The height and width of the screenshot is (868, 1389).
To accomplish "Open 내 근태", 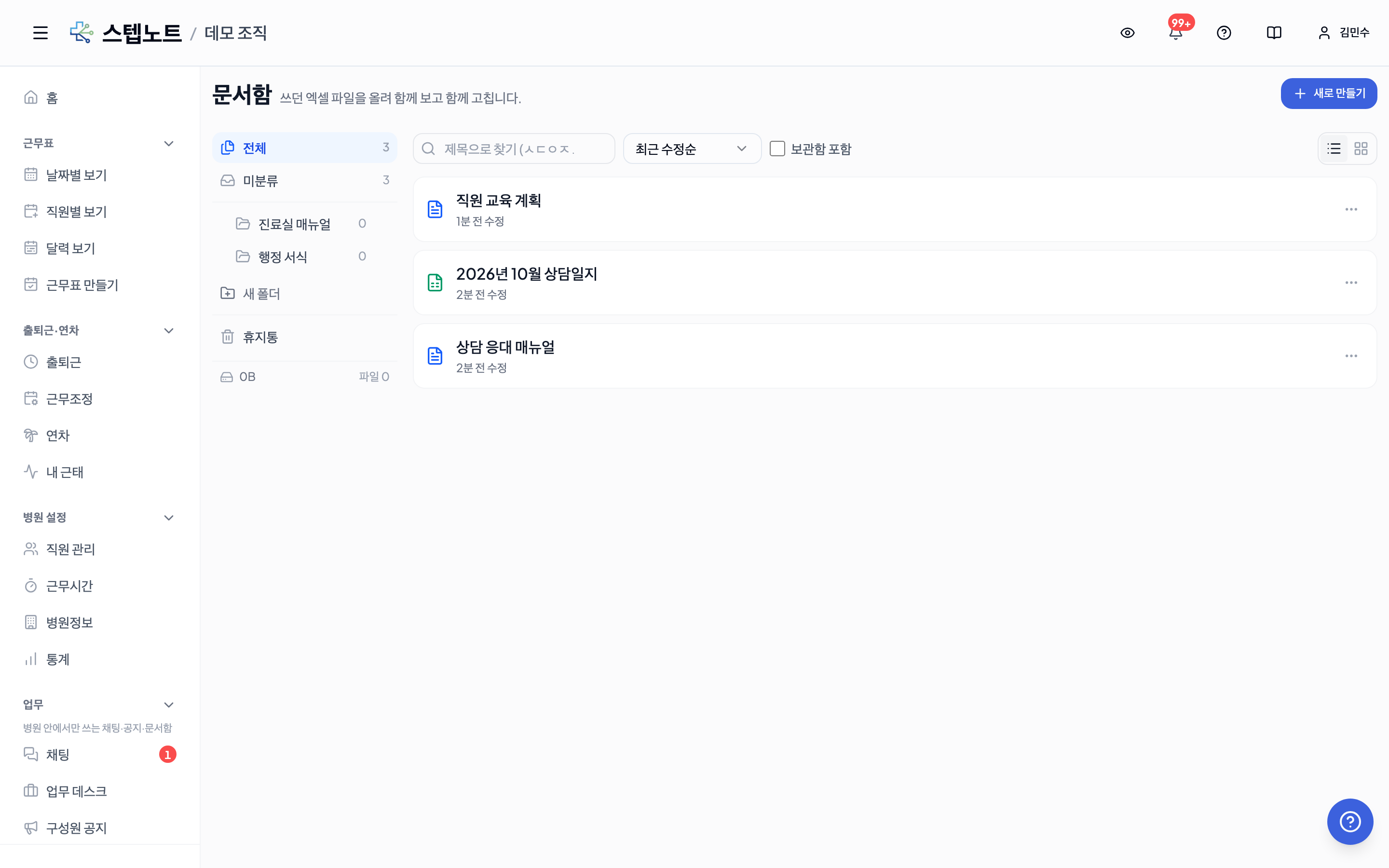I will point(100,472).
